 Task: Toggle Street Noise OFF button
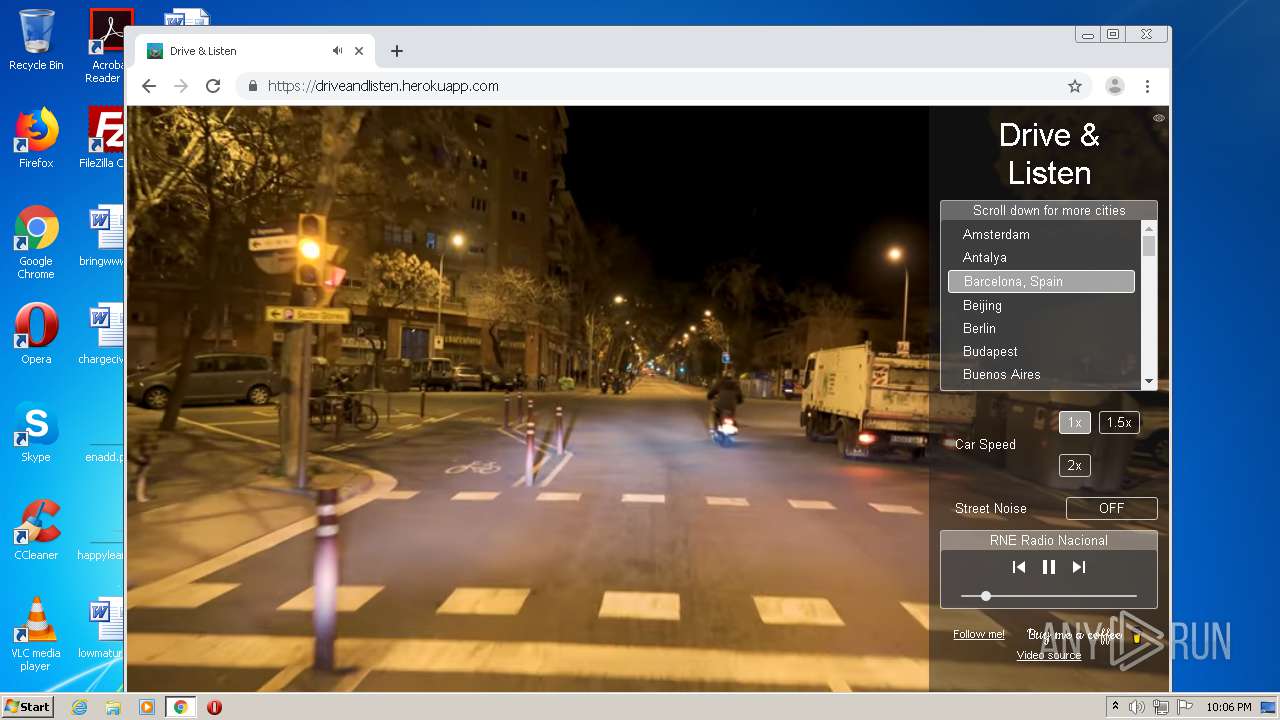[x=1112, y=508]
